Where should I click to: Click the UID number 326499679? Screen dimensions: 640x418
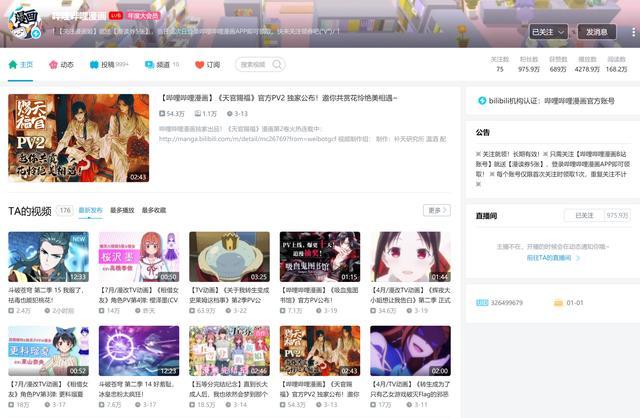507,303
